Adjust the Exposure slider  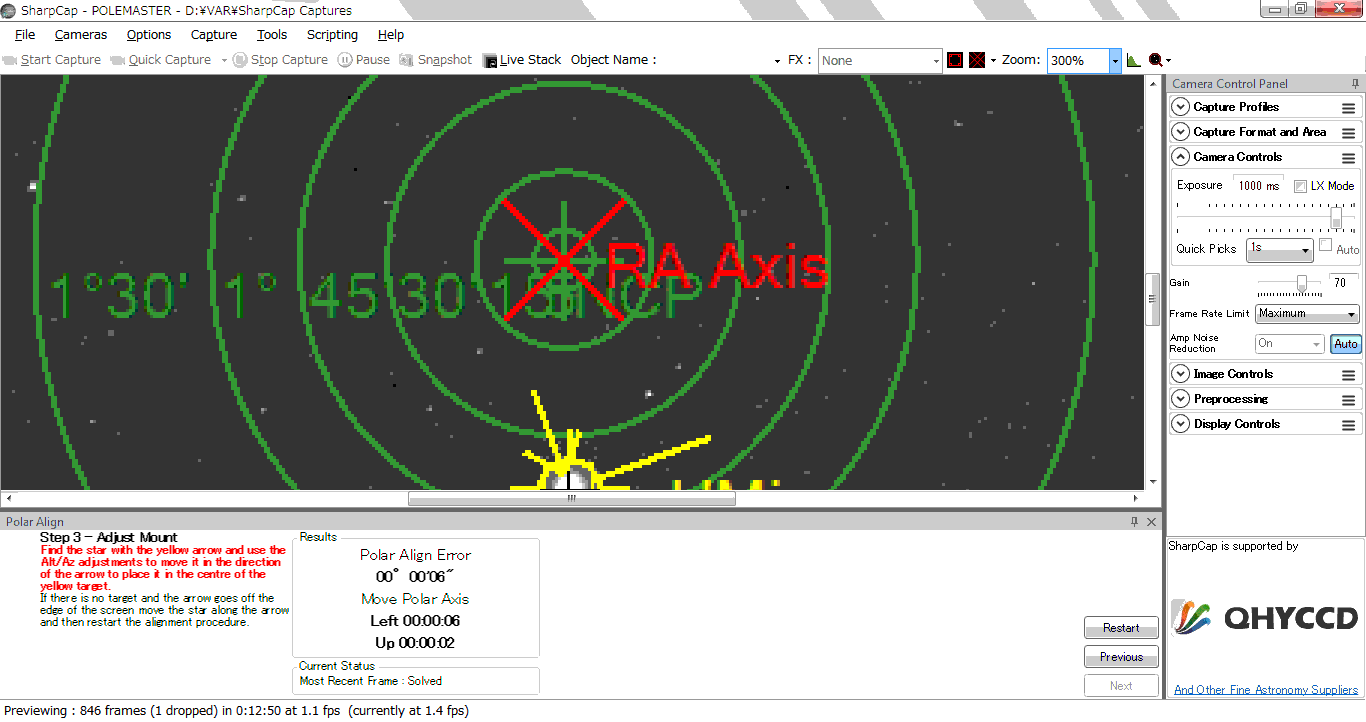coord(1336,216)
